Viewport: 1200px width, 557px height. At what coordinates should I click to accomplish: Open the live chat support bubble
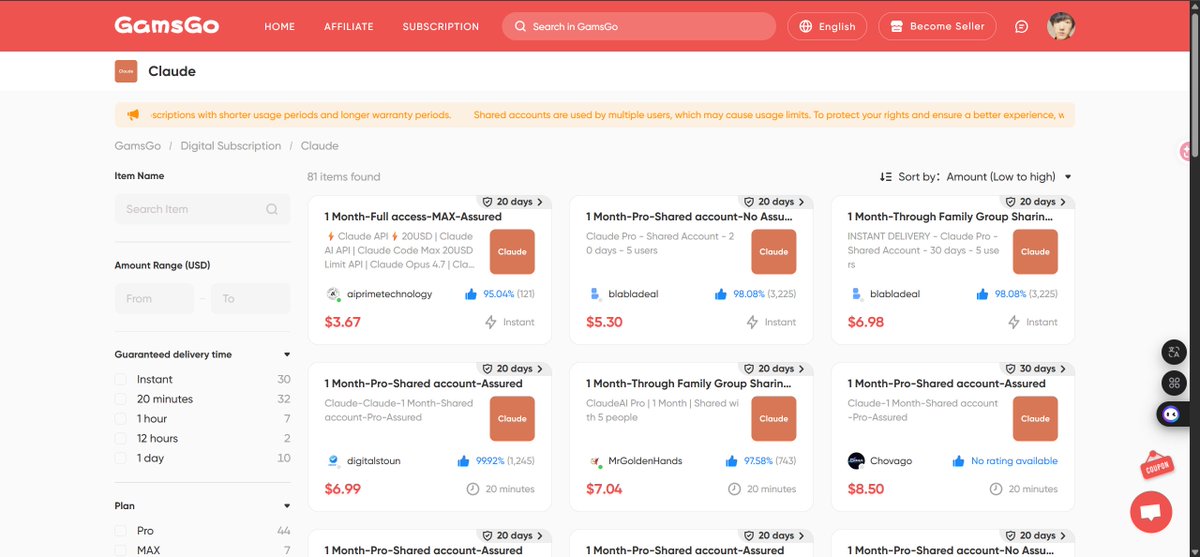(1150, 512)
